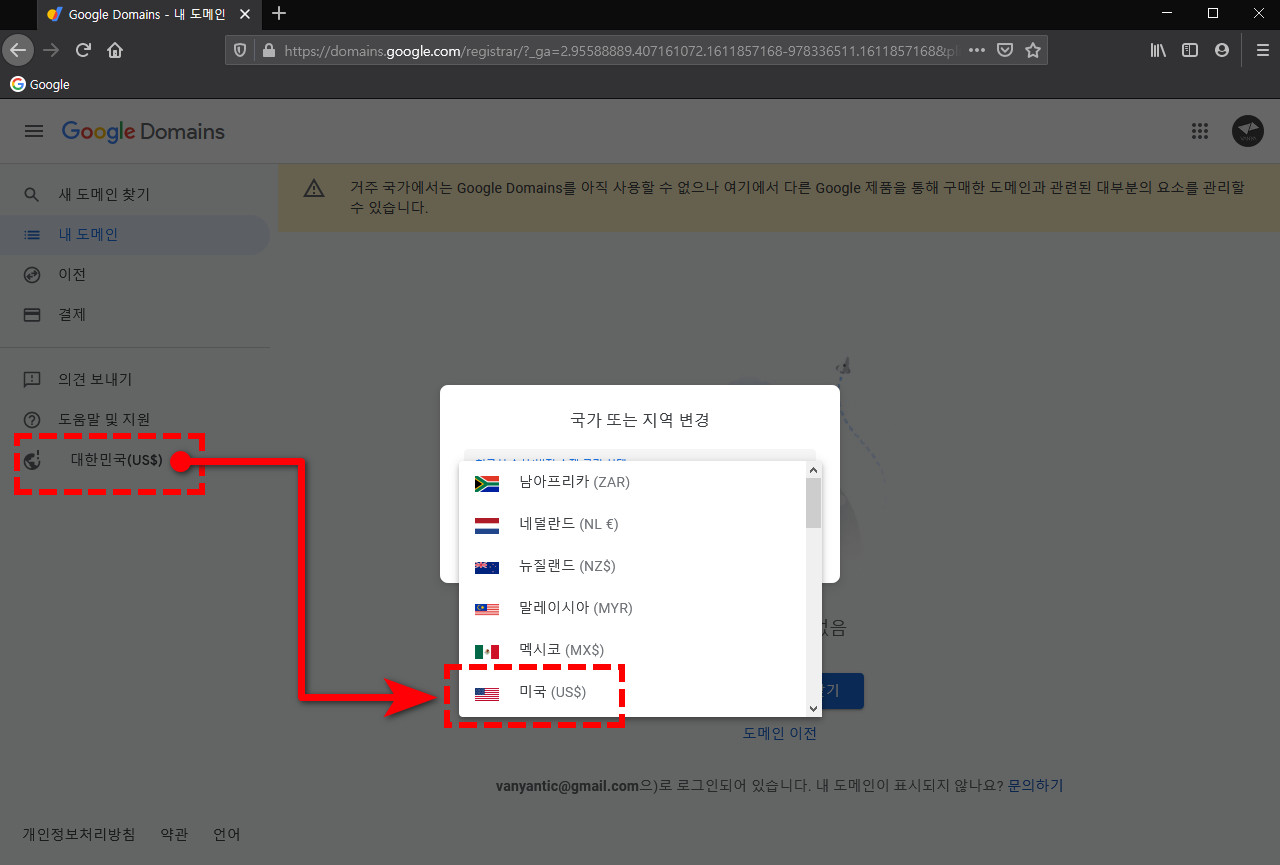The height and width of the screenshot is (865, 1280).
Task: Click the 국가 또는 지역 변경 dialog title
Action: pos(640,420)
